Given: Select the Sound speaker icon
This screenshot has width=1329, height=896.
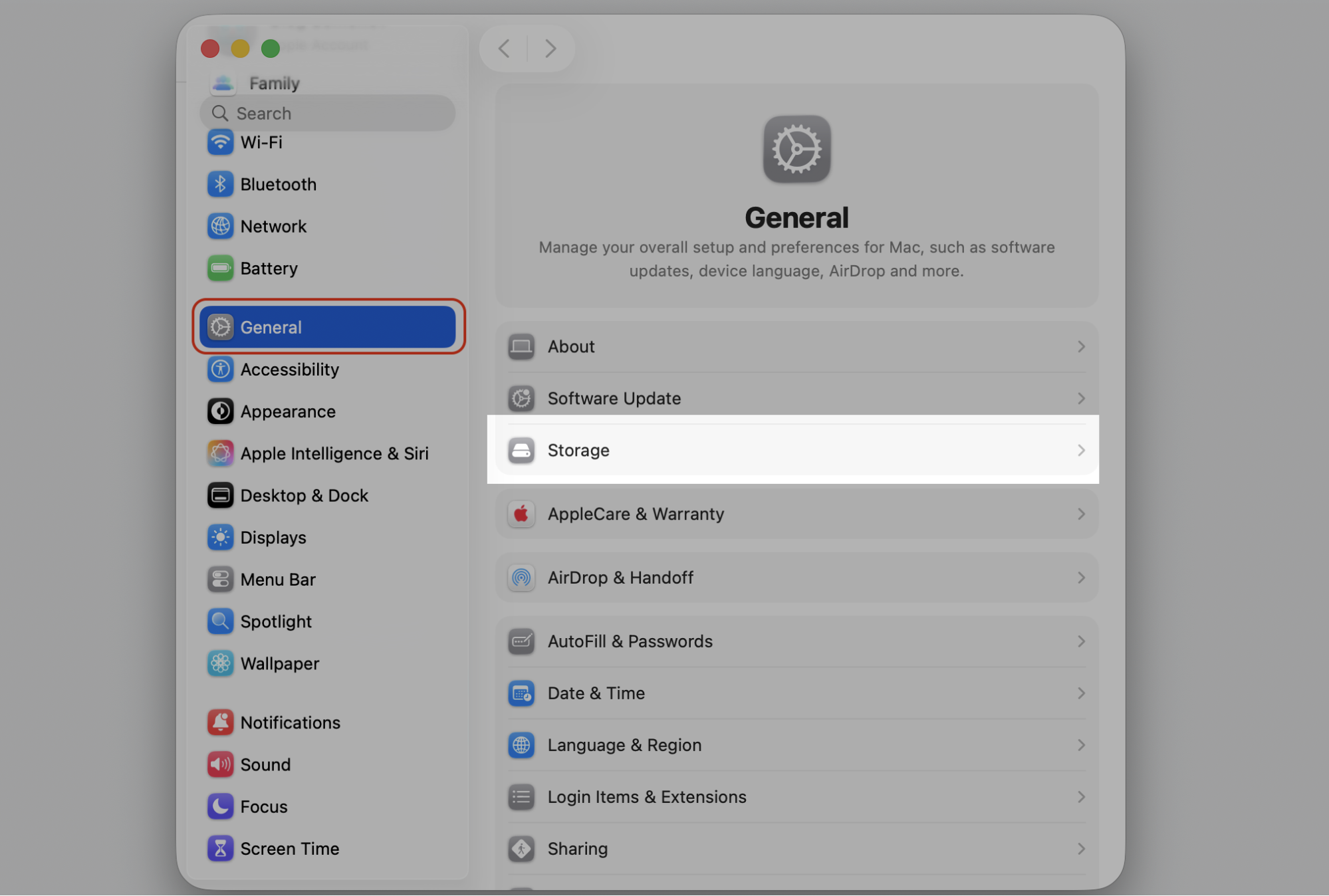Looking at the screenshot, I should (x=220, y=764).
